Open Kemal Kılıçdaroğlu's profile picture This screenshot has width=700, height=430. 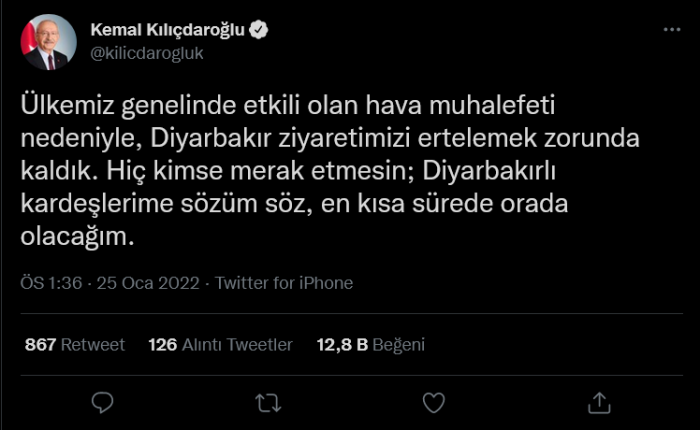pyautogui.click(x=49, y=43)
